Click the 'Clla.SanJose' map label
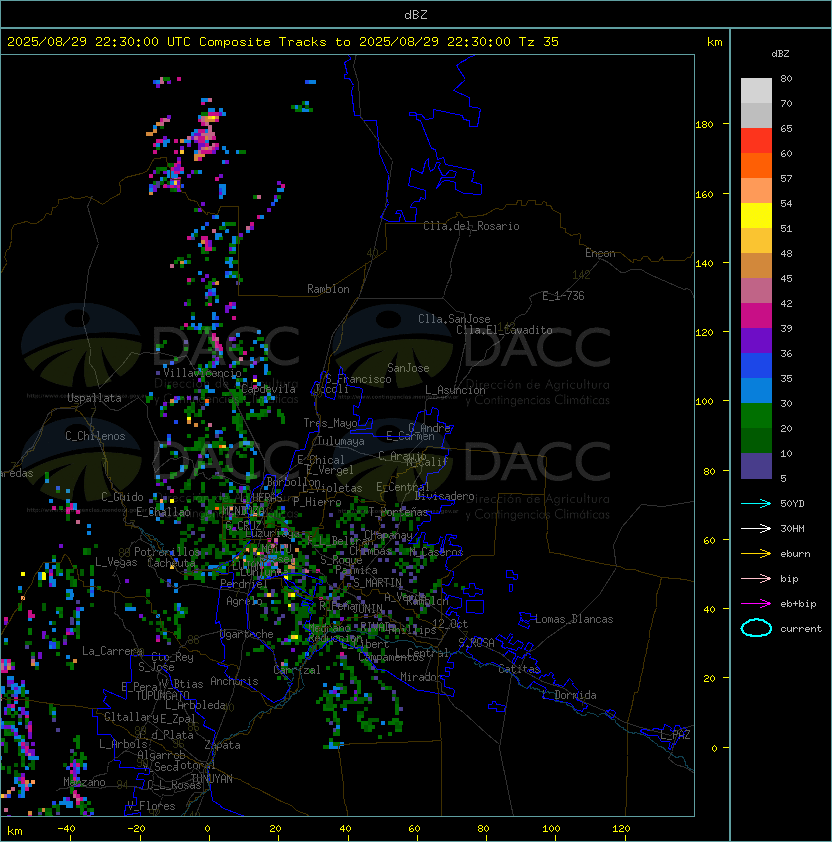832x842 pixels. pos(454,319)
